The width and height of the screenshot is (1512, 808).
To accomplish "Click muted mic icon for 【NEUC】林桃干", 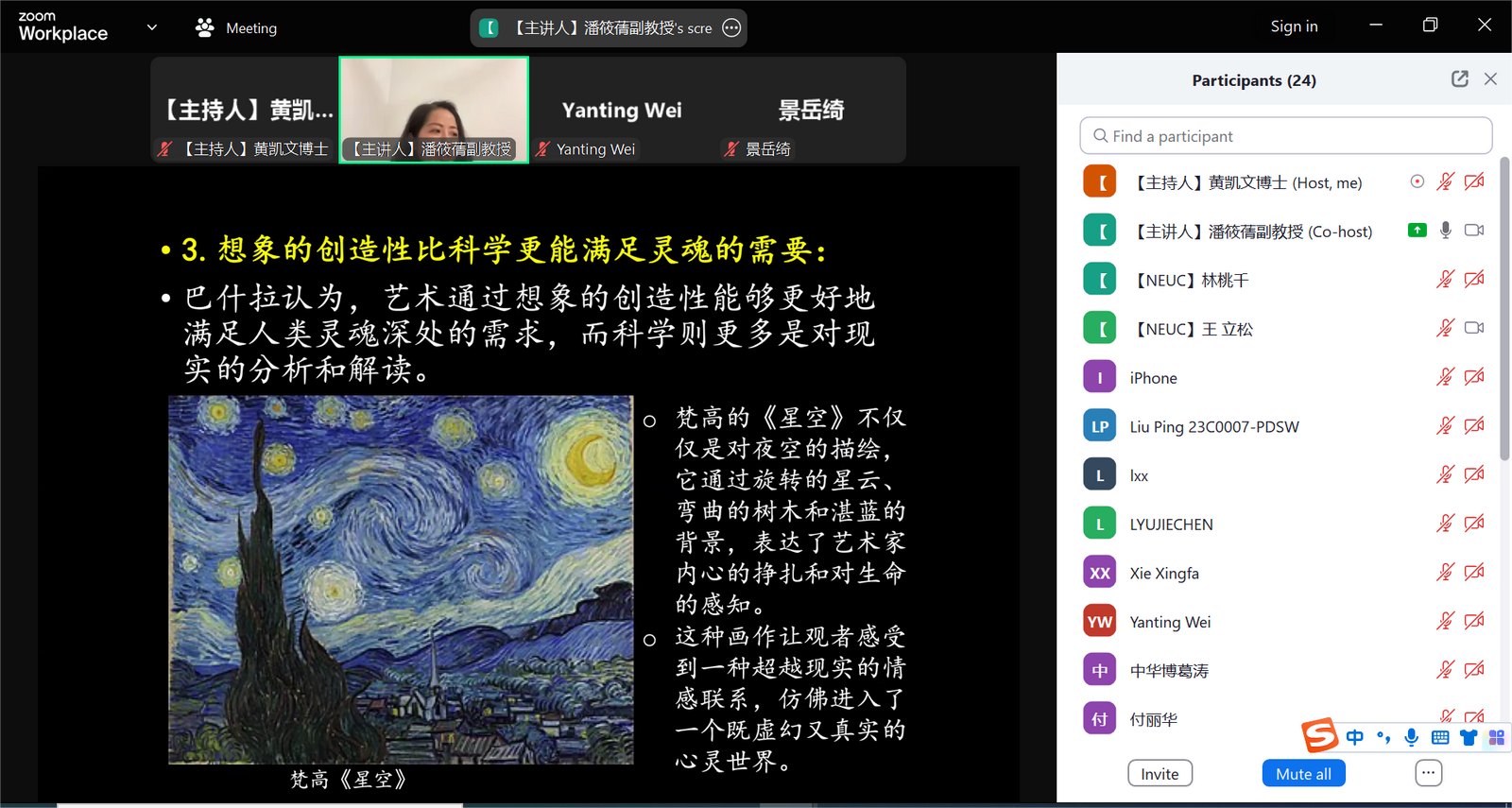I will tap(1445, 279).
